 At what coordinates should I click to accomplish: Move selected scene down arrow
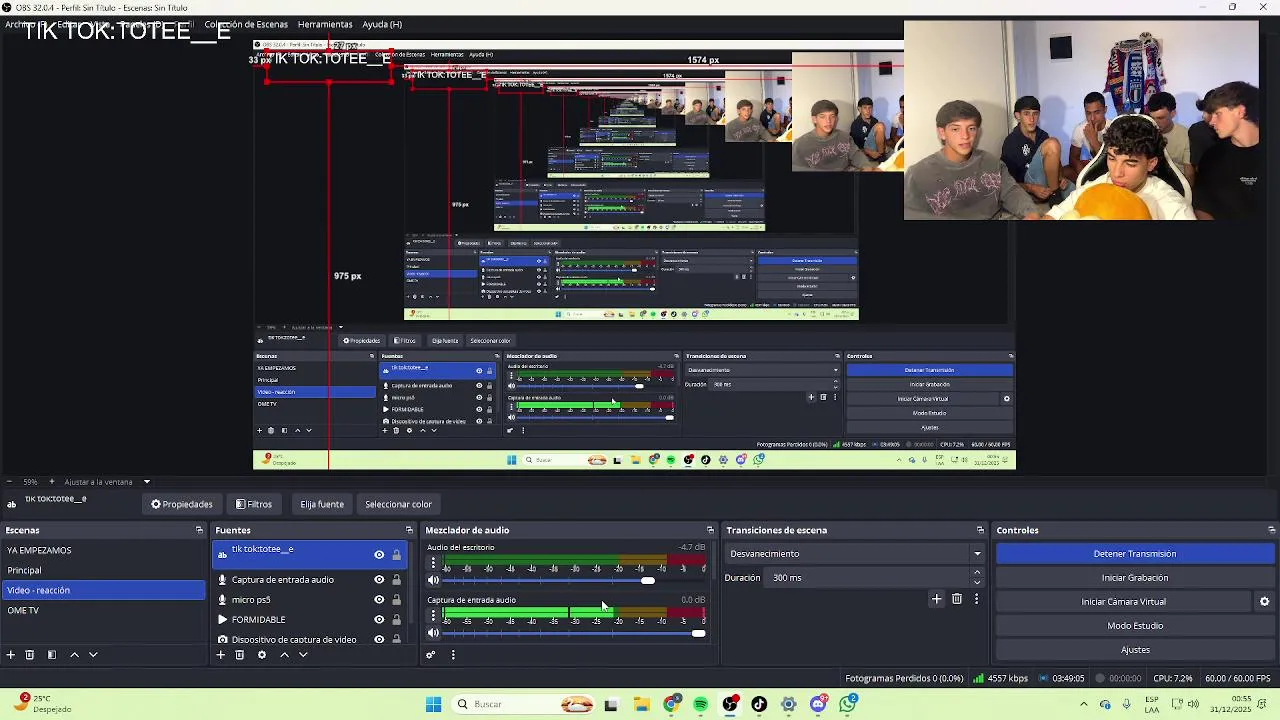(93, 655)
